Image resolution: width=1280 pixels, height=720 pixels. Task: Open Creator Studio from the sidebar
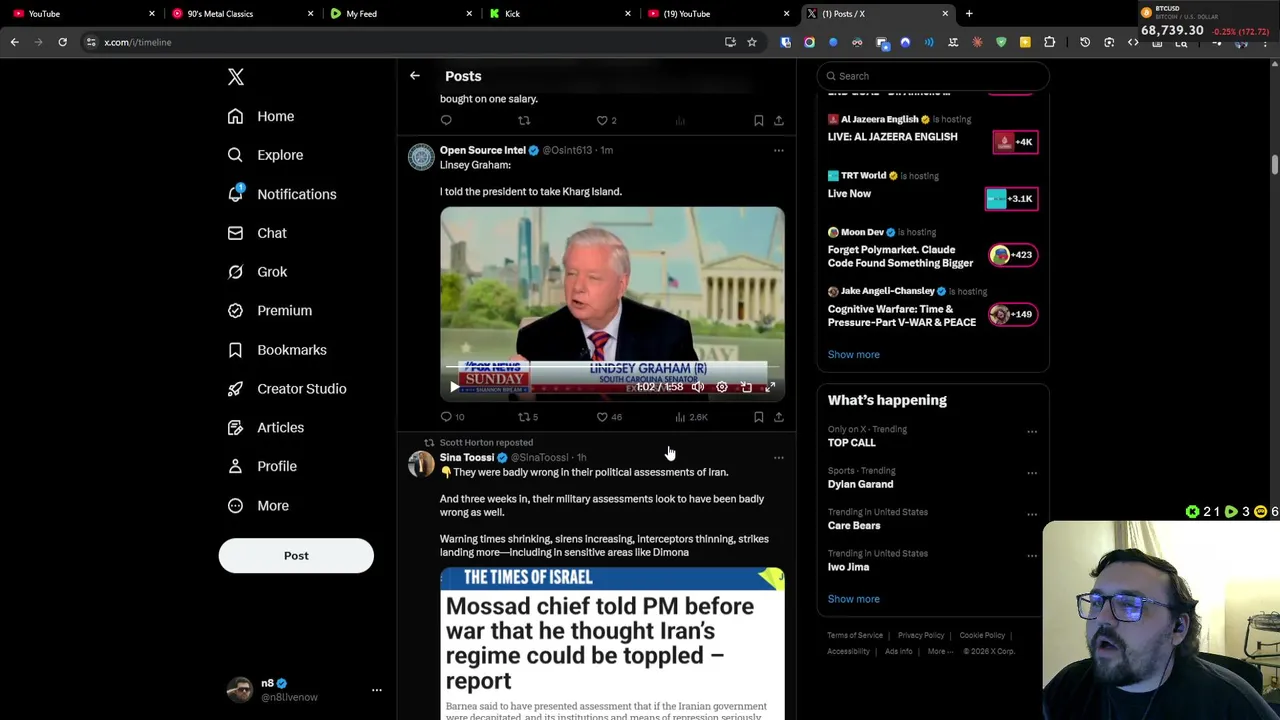pyautogui.click(x=287, y=389)
